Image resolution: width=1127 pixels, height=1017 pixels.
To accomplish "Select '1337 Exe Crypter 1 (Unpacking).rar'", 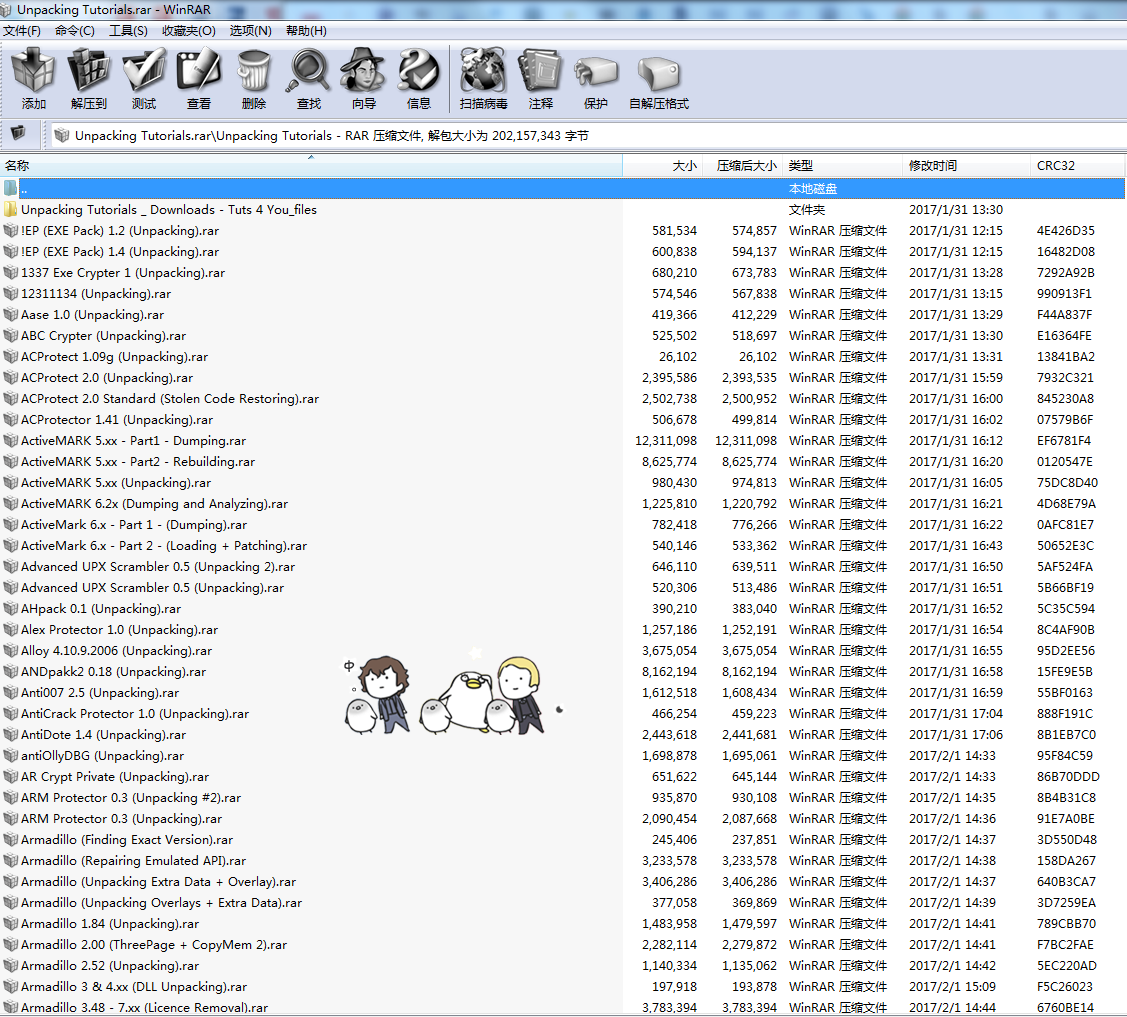I will point(123,272).
